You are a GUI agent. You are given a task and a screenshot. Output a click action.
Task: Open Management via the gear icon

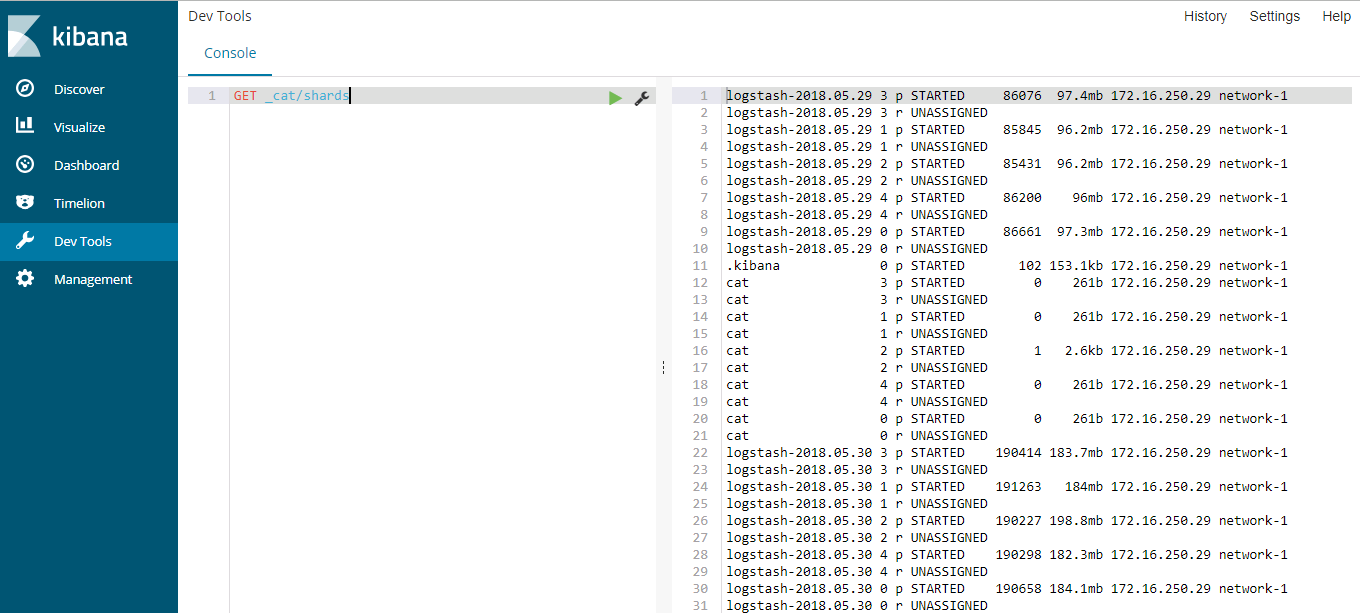point(25,279)
